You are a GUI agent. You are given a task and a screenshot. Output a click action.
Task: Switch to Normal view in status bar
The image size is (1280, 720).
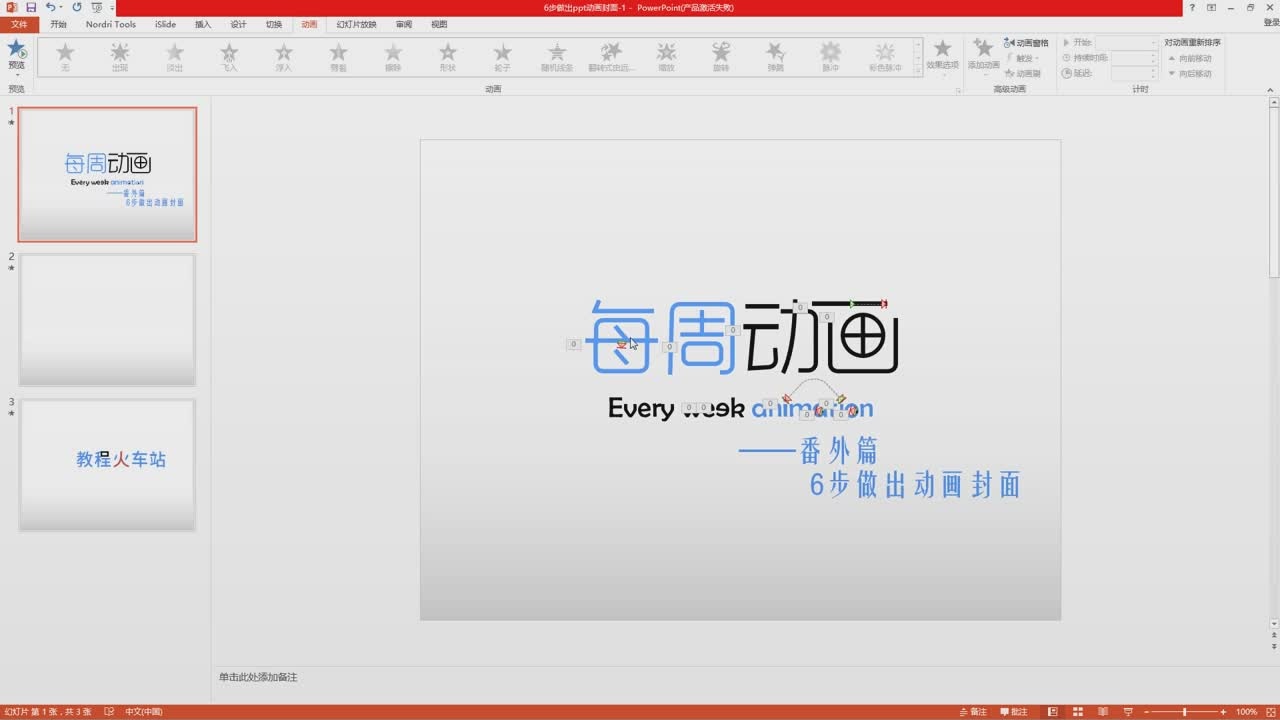(1053, 712)
